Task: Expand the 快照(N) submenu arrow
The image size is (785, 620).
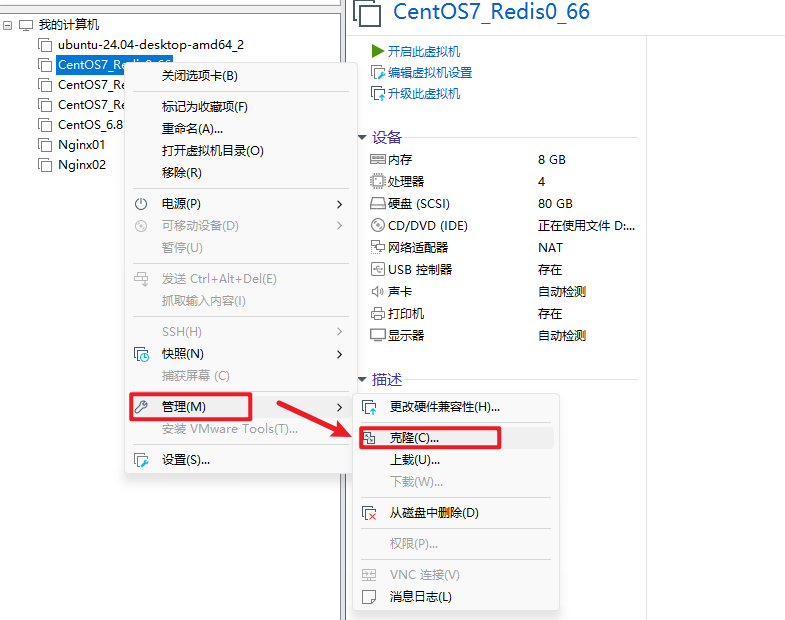Action: tap(339, 355)
